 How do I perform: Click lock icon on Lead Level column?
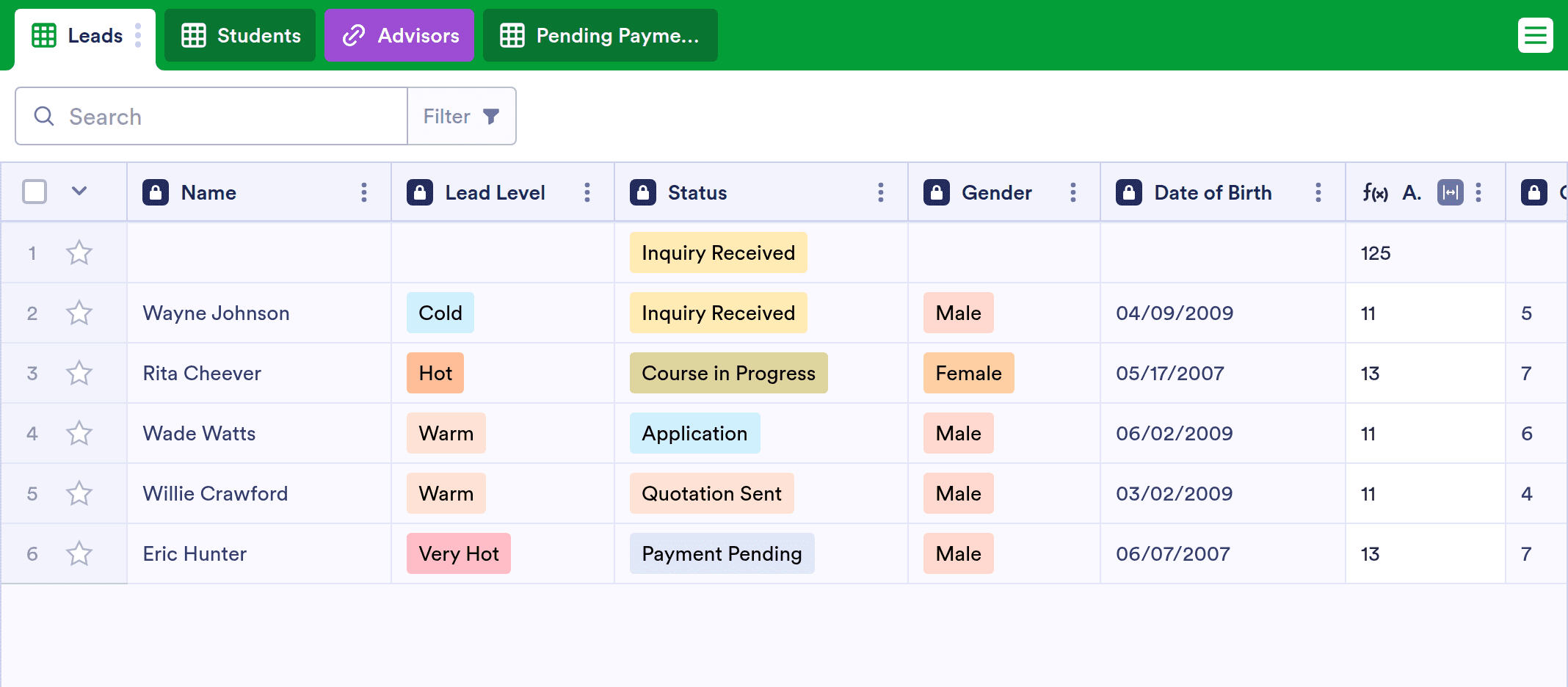click(420, 192)
